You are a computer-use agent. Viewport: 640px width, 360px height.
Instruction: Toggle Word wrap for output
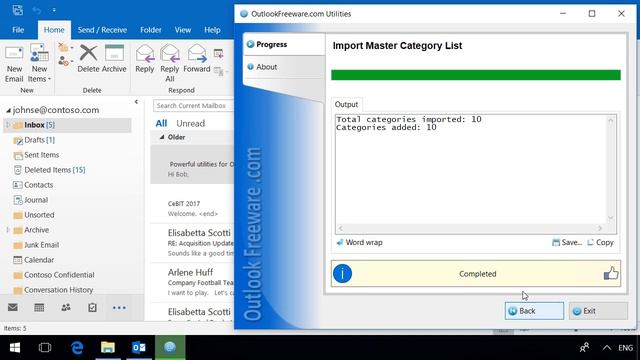pos(360,242)
